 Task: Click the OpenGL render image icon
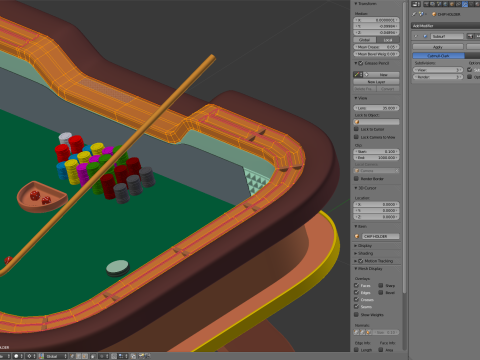[x=142, y=356]
